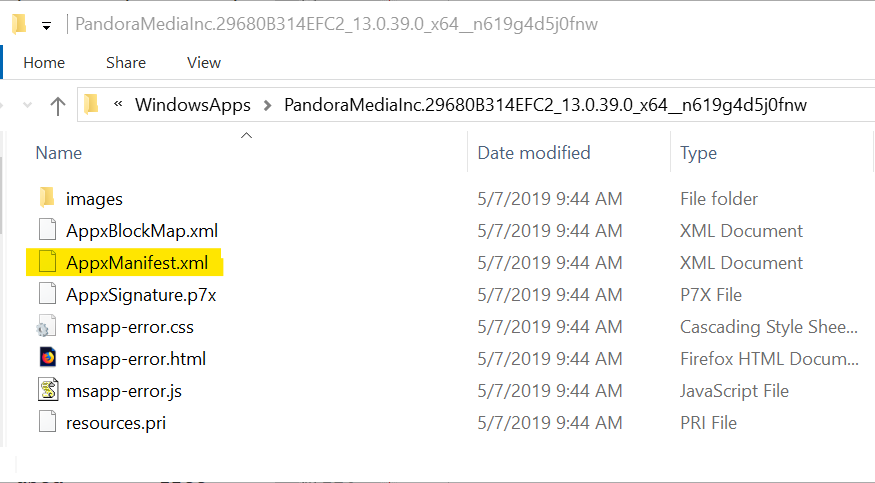The image size is (875, 483).
Task: Expand the address bar path history chevrons
Action: 118,104
